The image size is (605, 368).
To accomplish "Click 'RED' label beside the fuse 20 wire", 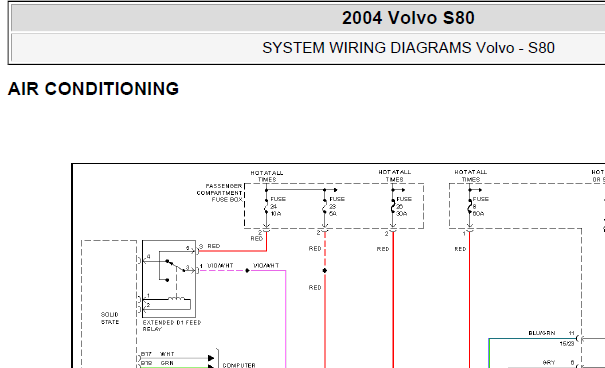I will point(383,249).
